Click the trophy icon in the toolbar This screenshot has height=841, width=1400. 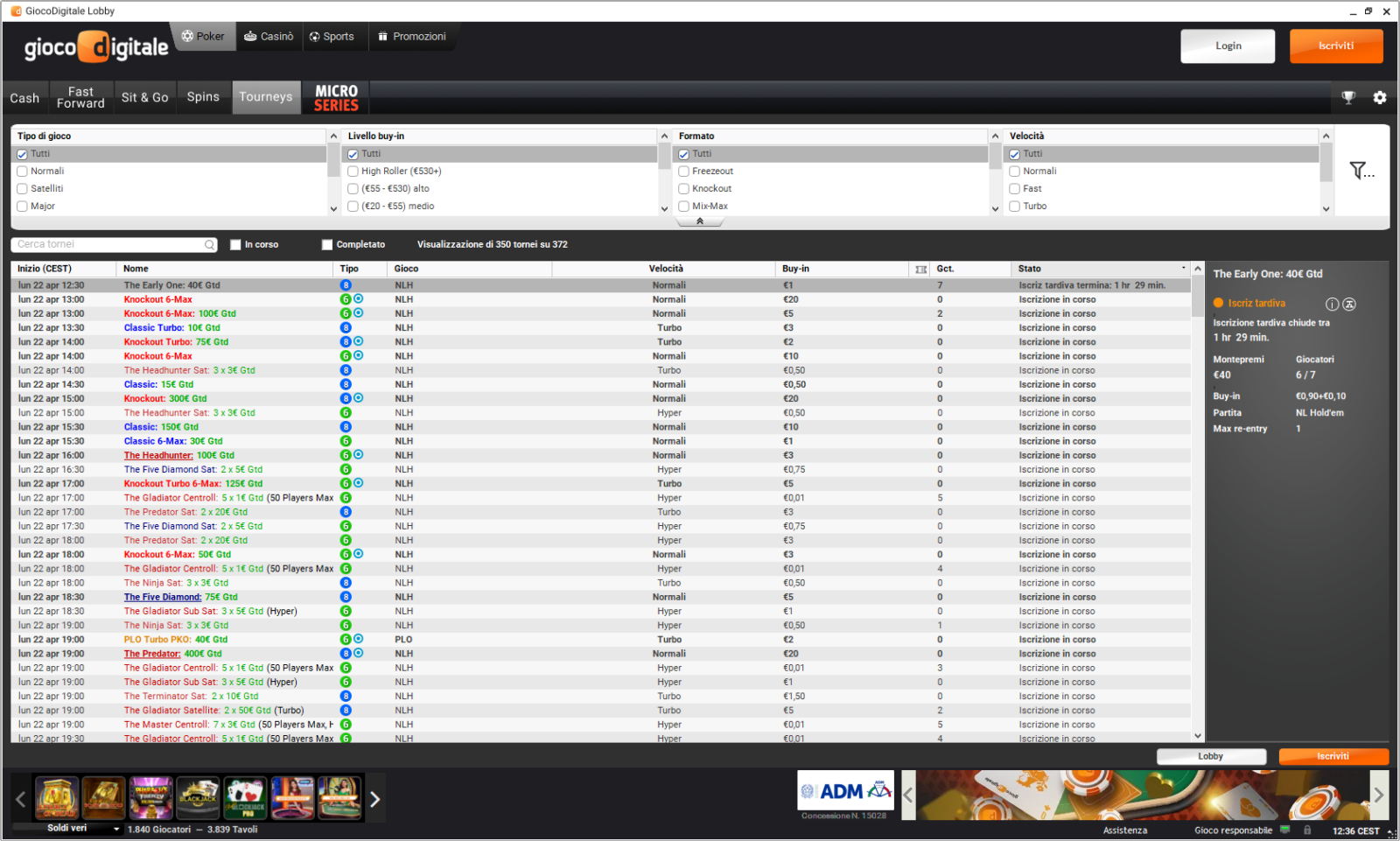pos(1348,98)
